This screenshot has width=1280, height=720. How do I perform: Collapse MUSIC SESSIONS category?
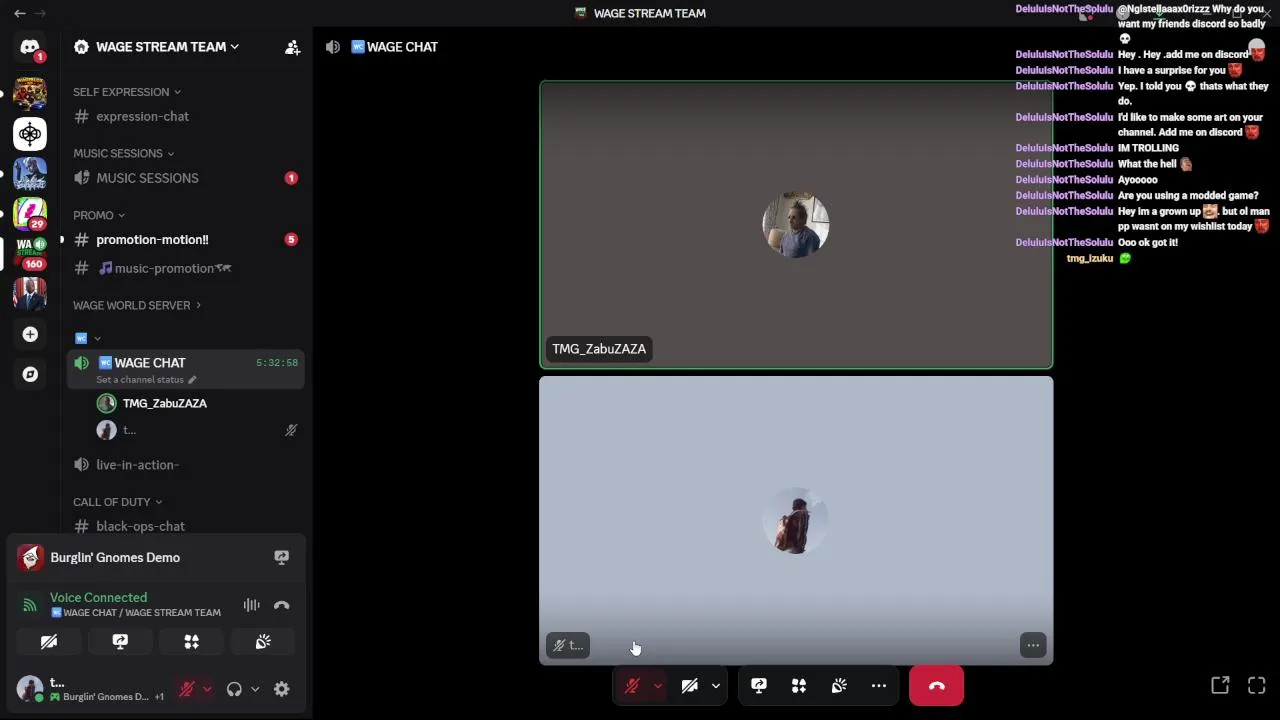(124, 153)
